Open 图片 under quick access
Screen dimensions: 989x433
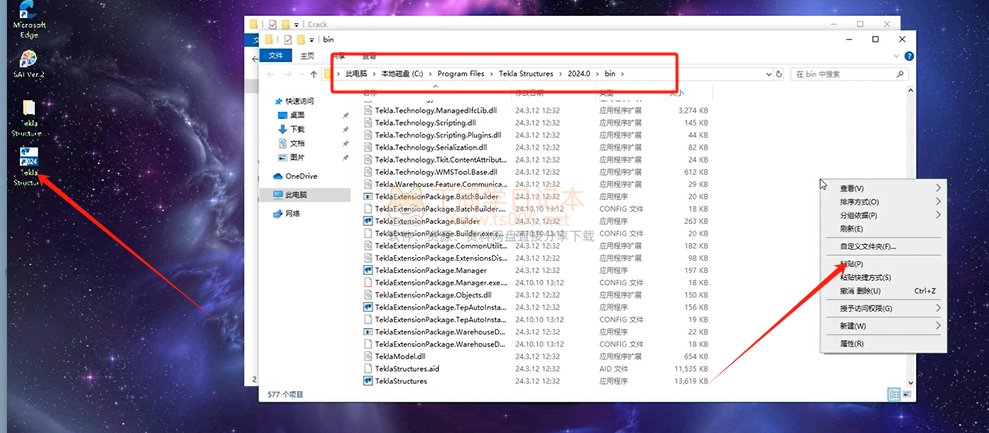[x=291, y=157]
